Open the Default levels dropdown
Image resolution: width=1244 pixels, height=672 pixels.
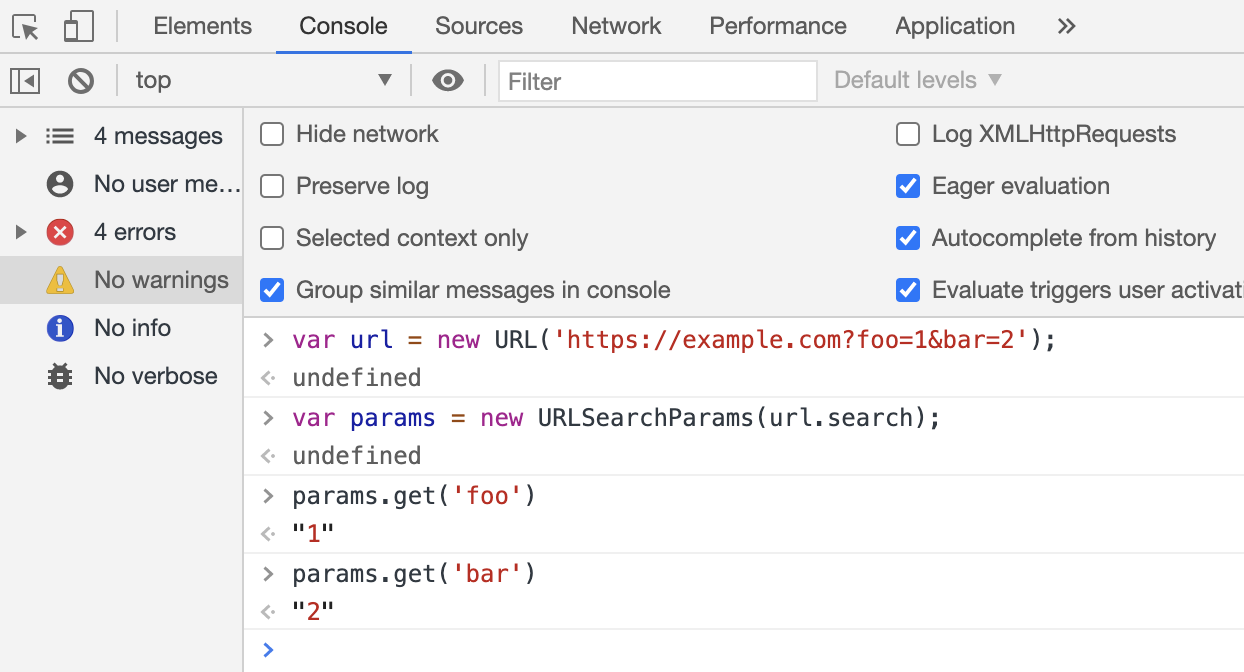[x=917, y=80]
